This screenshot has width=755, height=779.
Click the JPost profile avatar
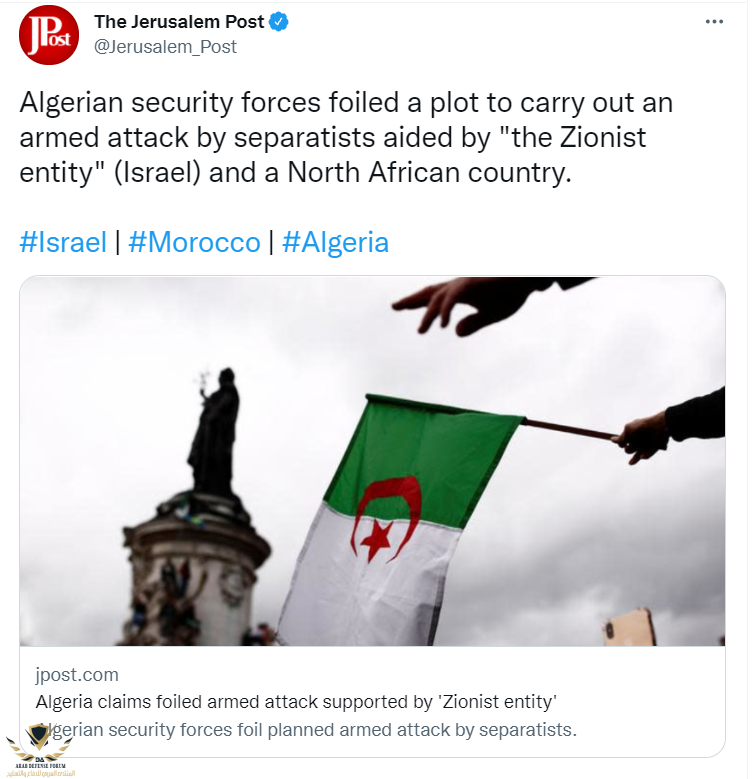click(x=49, y=35)
